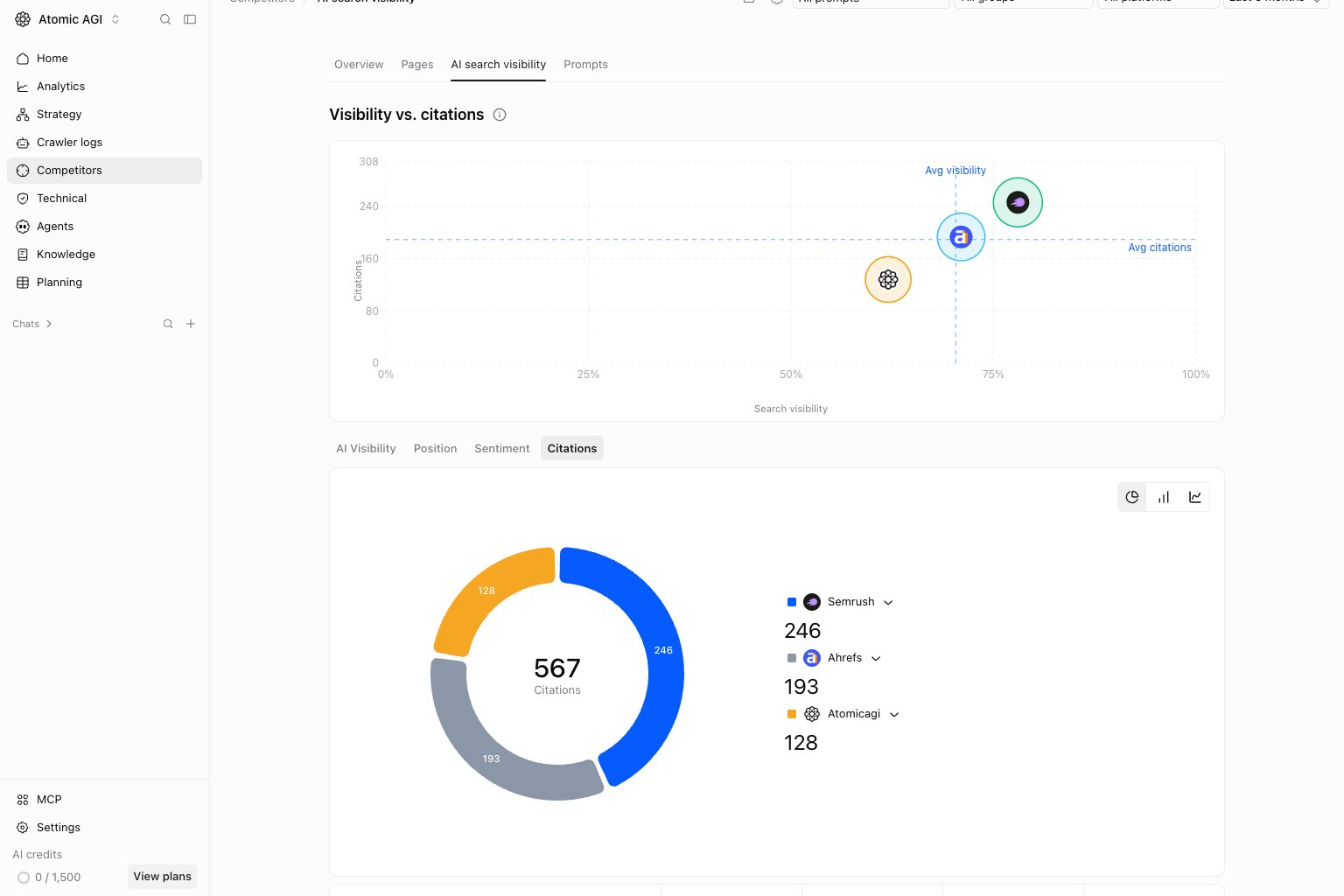
Task: Click the blue Semrush legend swatch
Action: click(792, 602)
